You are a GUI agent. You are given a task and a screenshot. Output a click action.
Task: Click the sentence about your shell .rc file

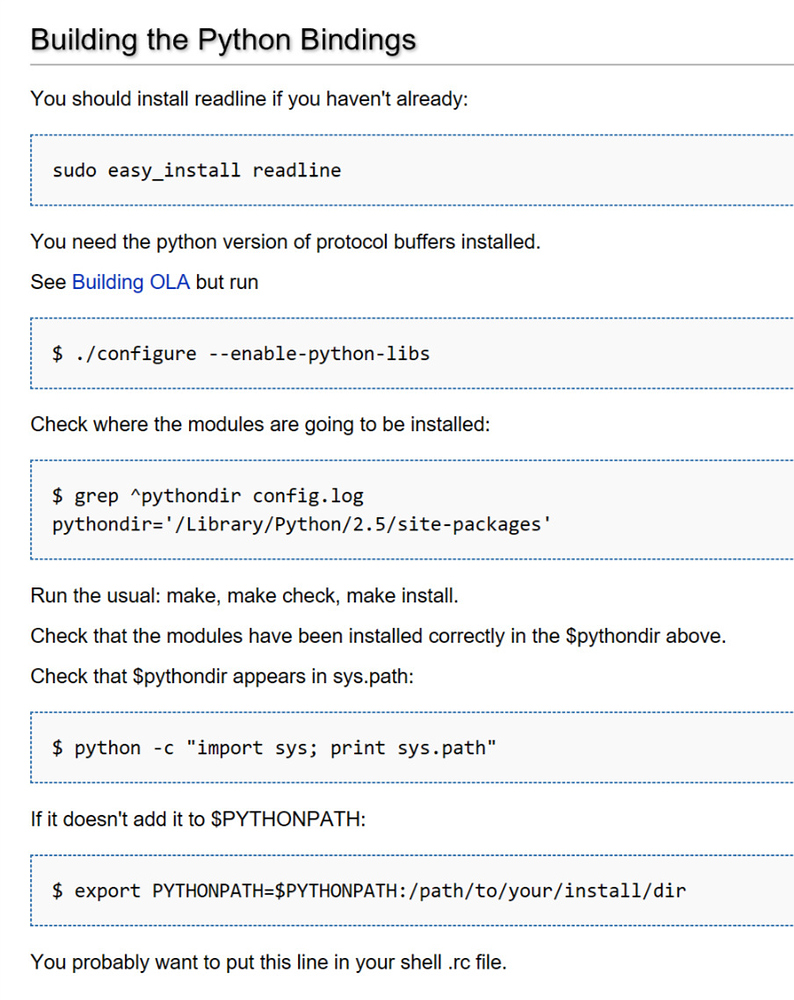tap(269, 962)
